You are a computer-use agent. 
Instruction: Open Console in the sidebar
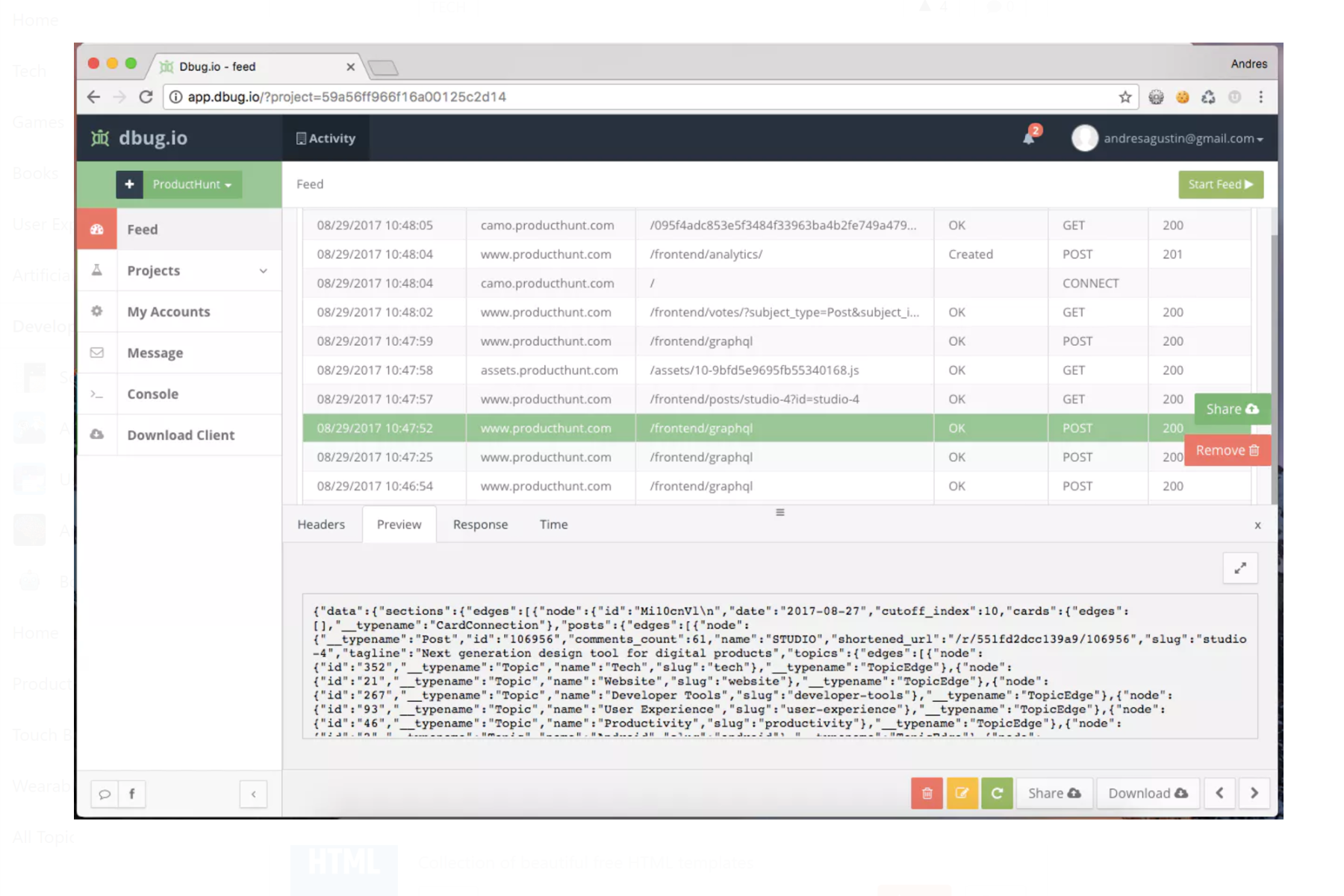pyautogui.click(x=179, y=393)
